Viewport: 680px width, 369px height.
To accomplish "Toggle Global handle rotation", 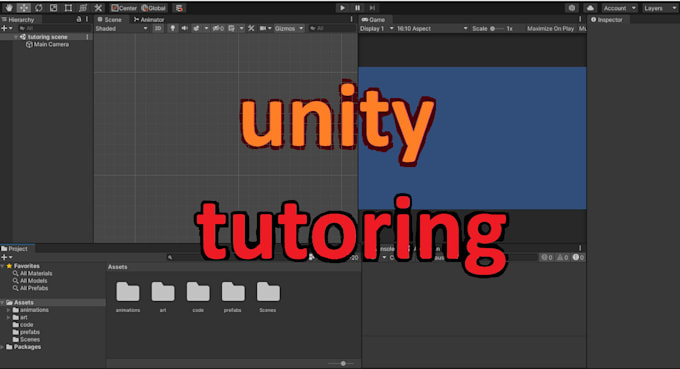I will point(154,8).
